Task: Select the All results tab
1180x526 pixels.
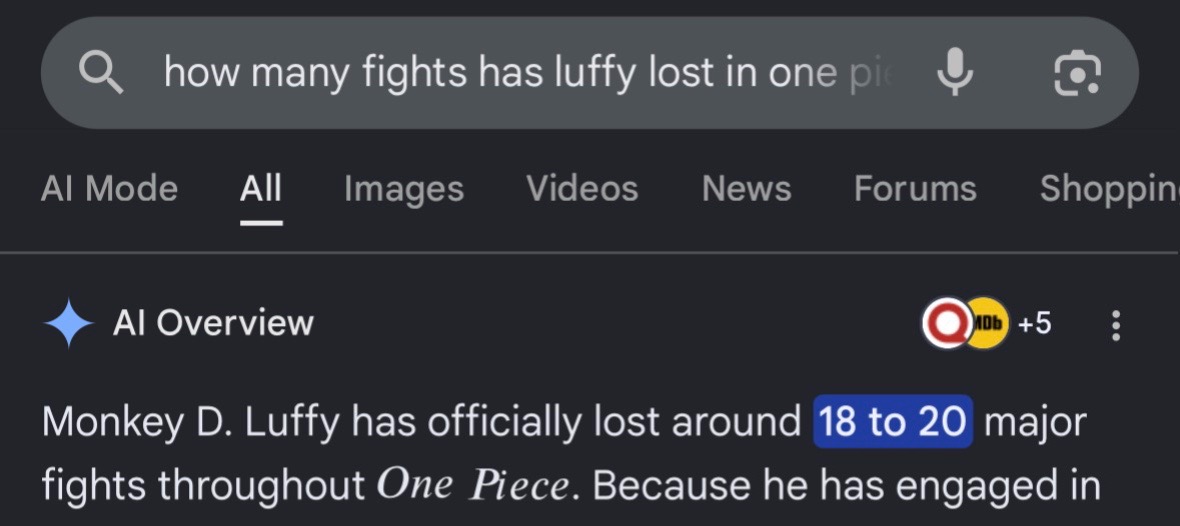Action: pos(261,188)
